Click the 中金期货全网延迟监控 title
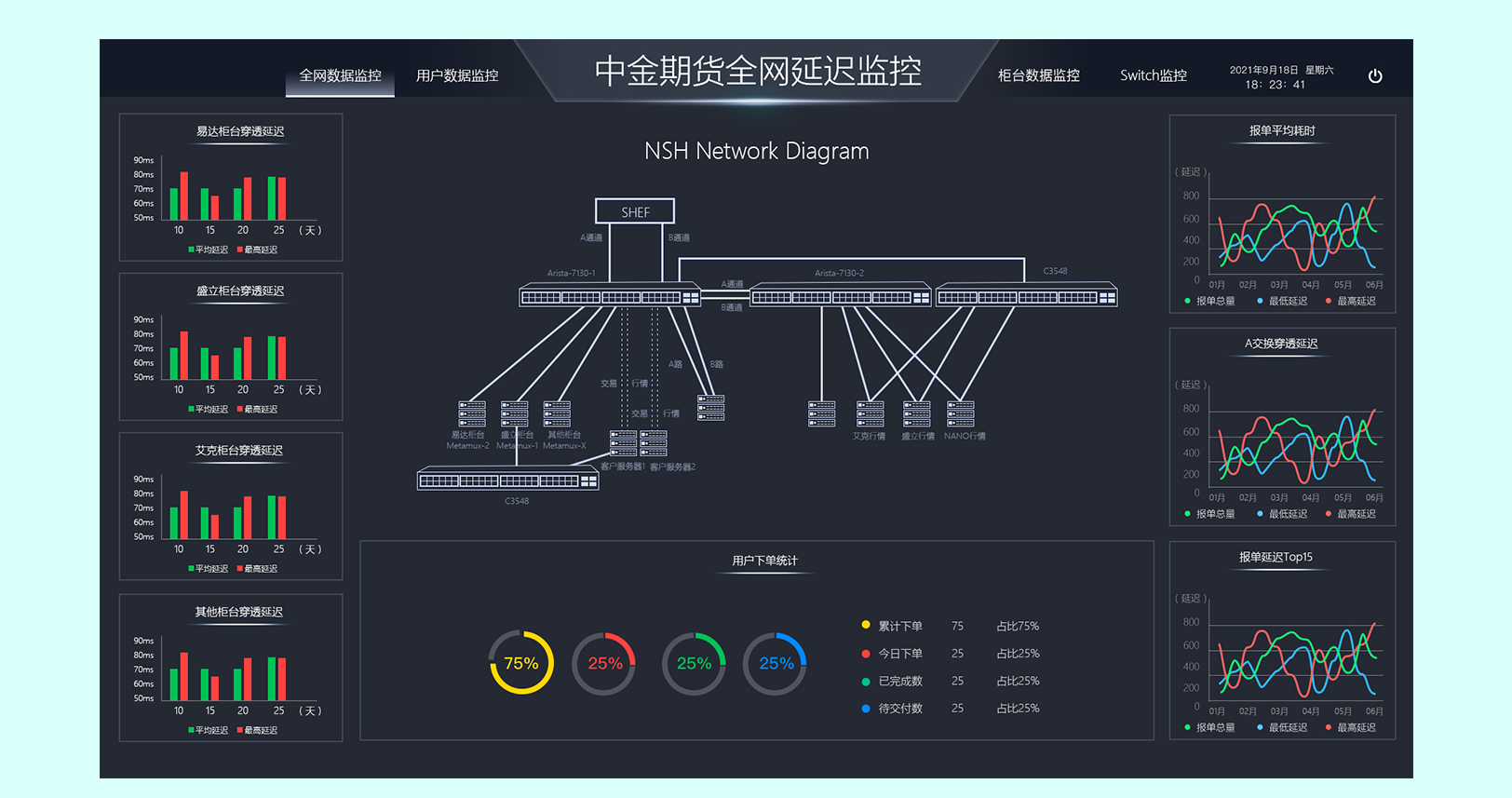The image size is (1512, 798). click(758, 71)
